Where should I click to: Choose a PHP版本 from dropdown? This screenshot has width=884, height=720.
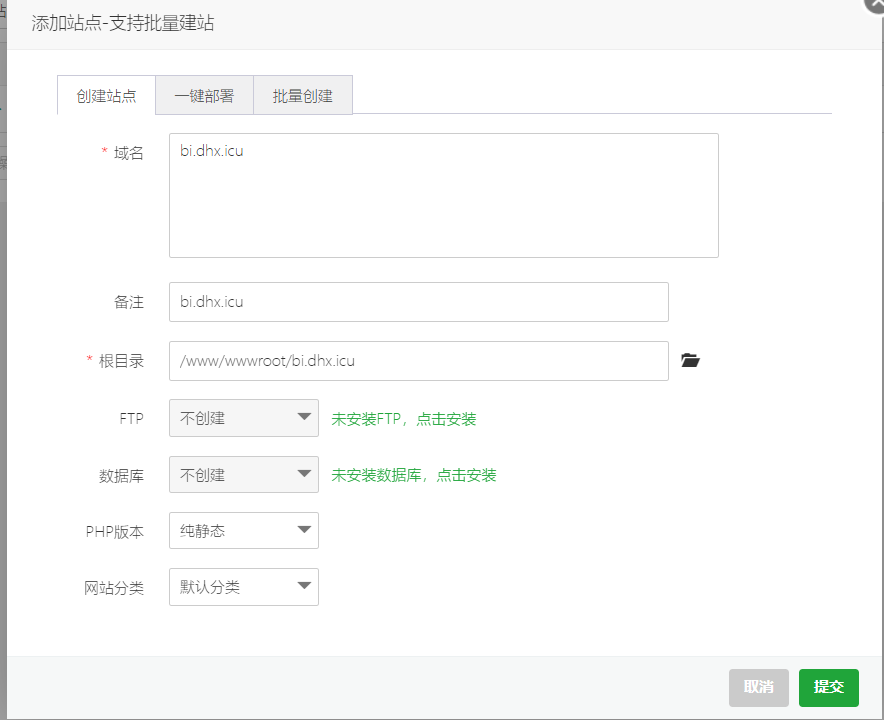pyautogui.click(x=244, y=531)
